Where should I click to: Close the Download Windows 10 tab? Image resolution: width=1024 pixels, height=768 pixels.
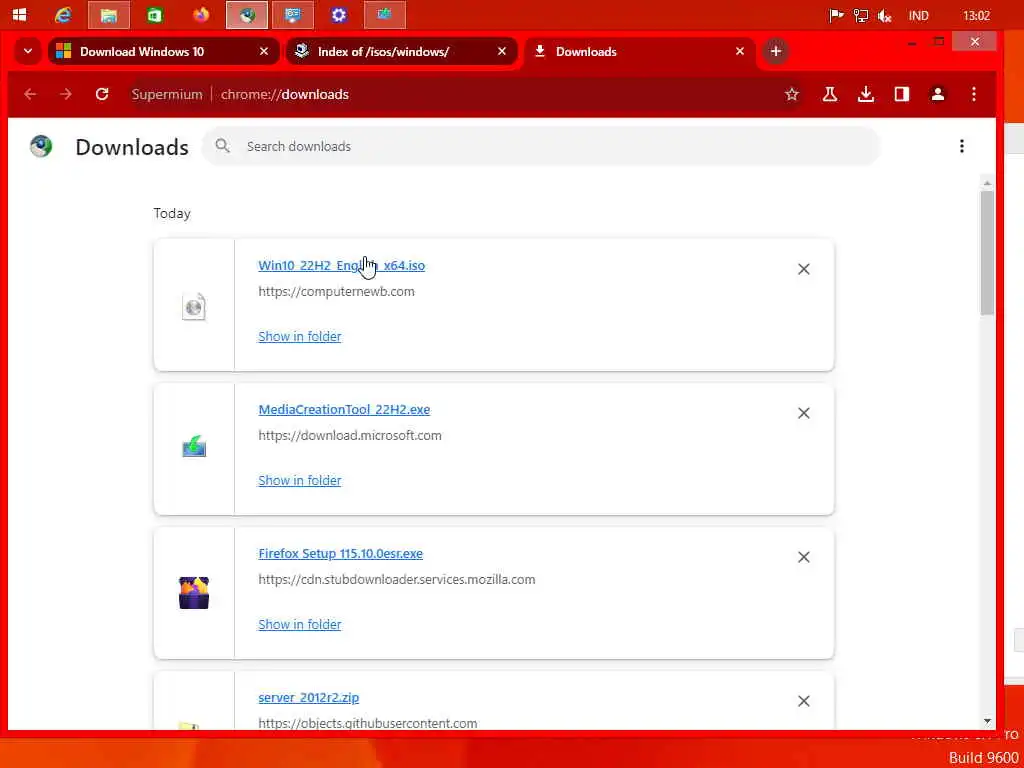coord(264,52)
